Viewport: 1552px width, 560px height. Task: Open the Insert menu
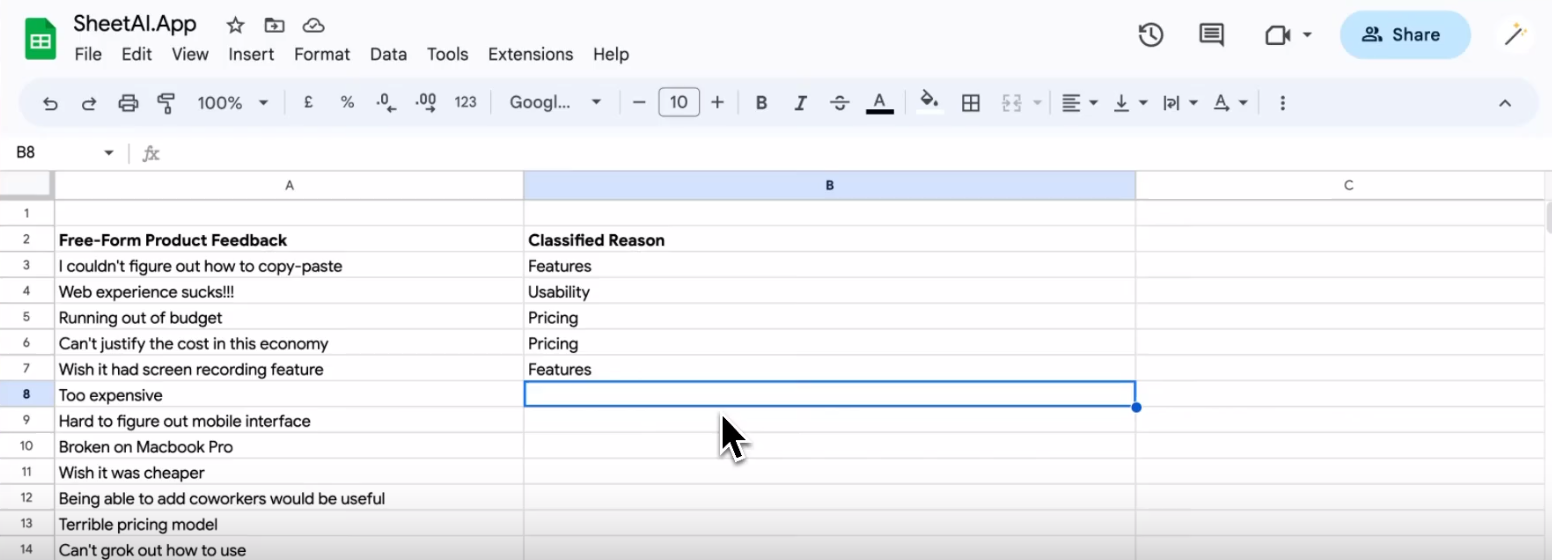click(251, 54)
